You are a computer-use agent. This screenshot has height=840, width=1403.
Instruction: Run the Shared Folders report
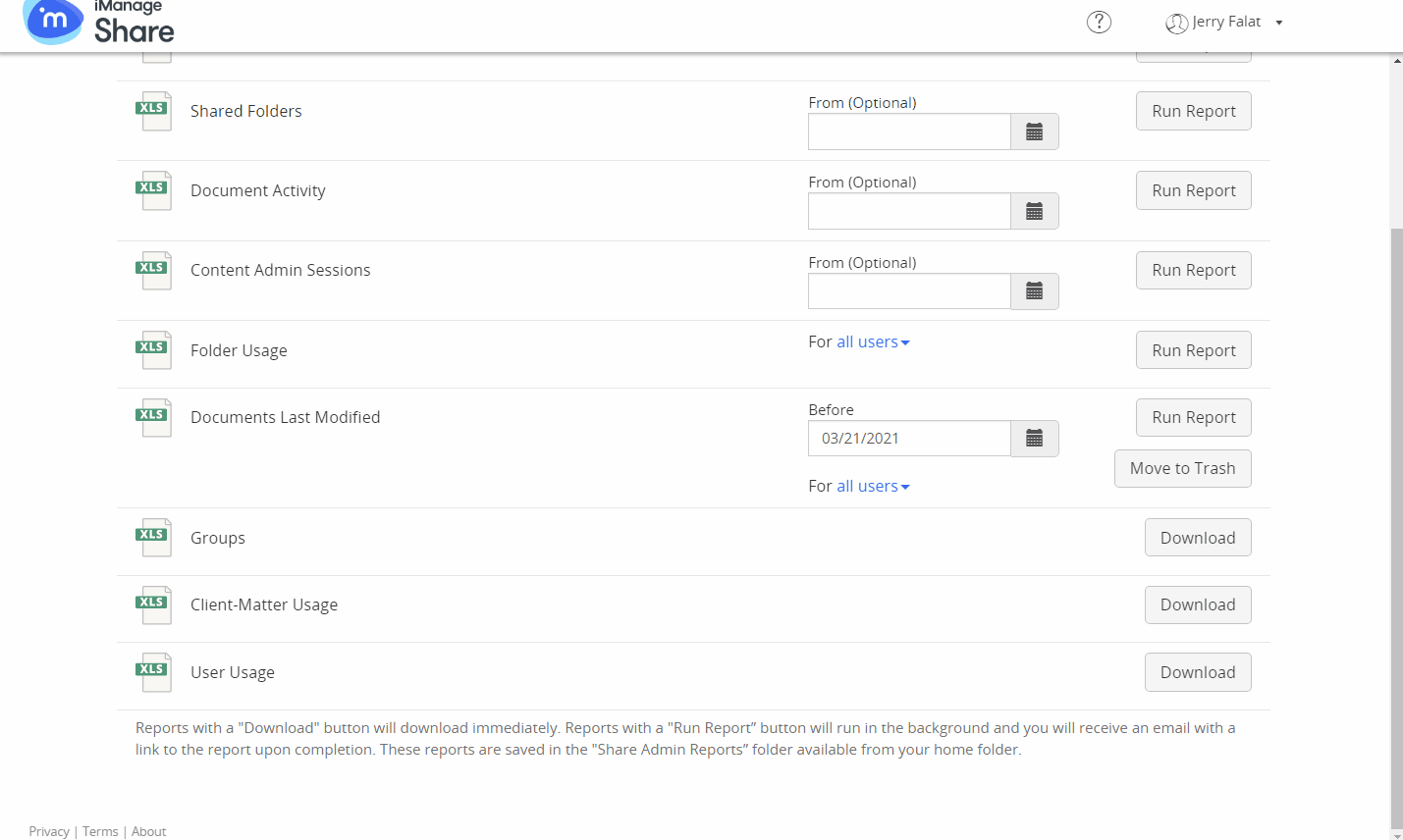coord(1194,111)
